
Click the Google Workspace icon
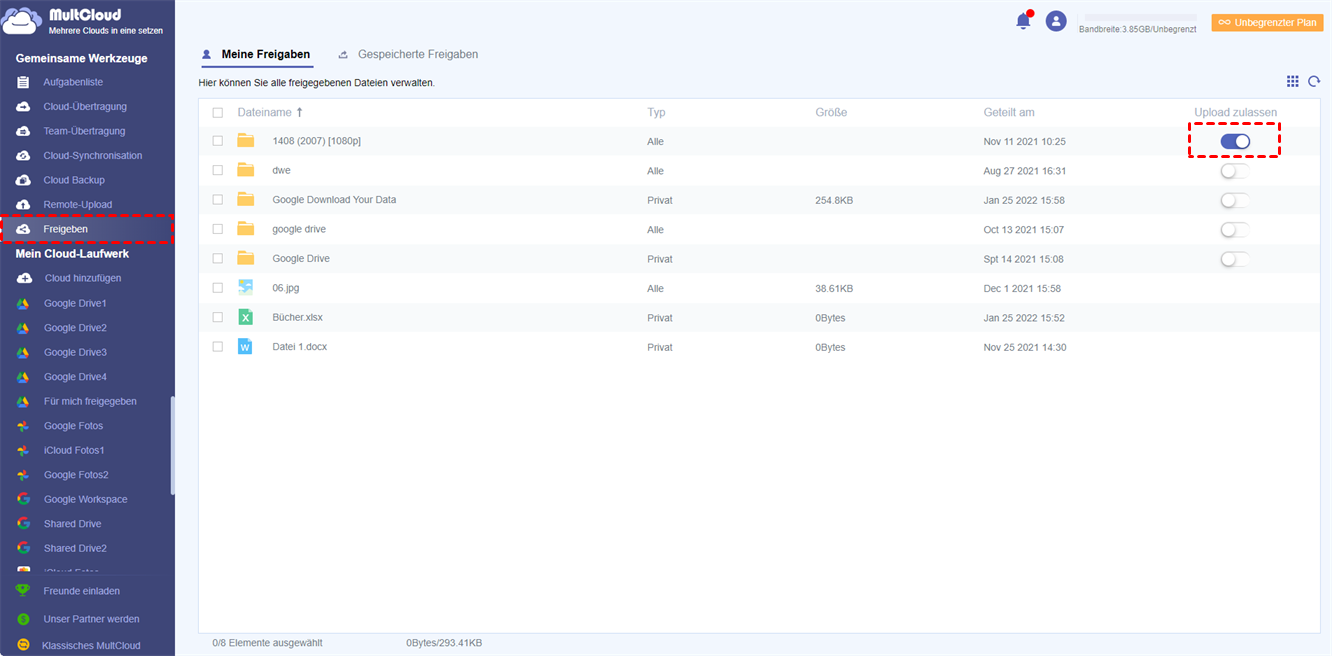[x=23, y=499]
